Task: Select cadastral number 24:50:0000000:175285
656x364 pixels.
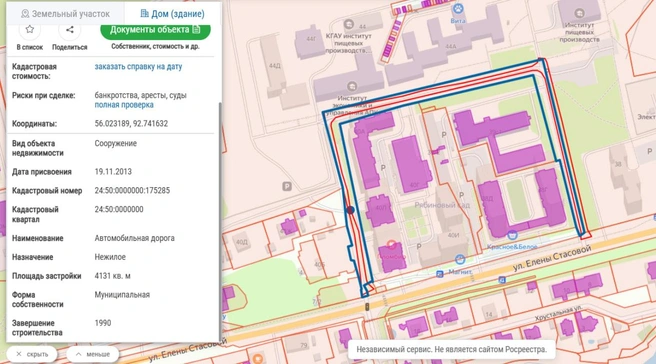Action: [x=132, y=190]
